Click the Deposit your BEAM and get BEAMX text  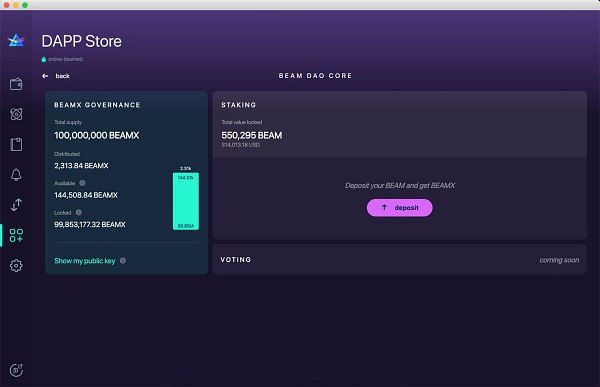[x=400, y=185]
